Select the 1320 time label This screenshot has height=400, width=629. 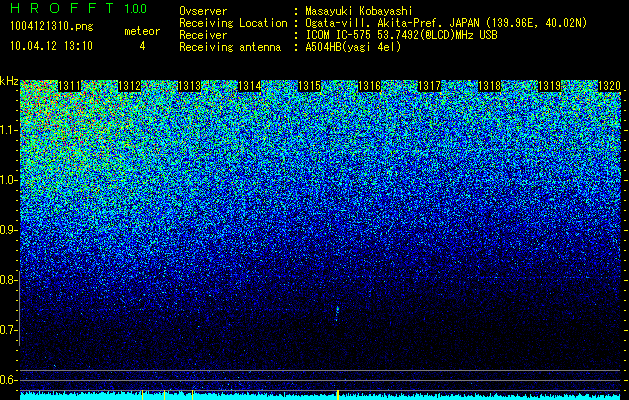[609, 86]
